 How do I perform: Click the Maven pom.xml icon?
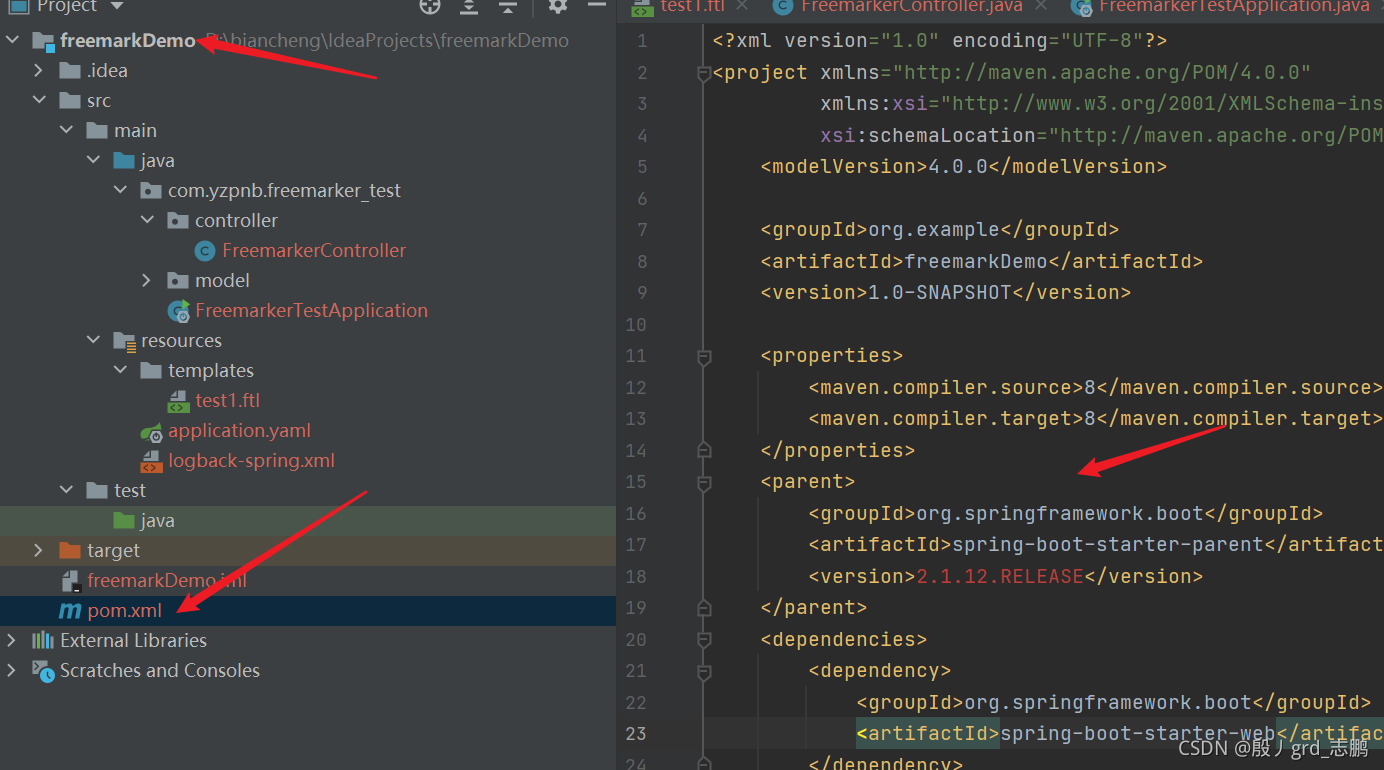coord(70,611)
